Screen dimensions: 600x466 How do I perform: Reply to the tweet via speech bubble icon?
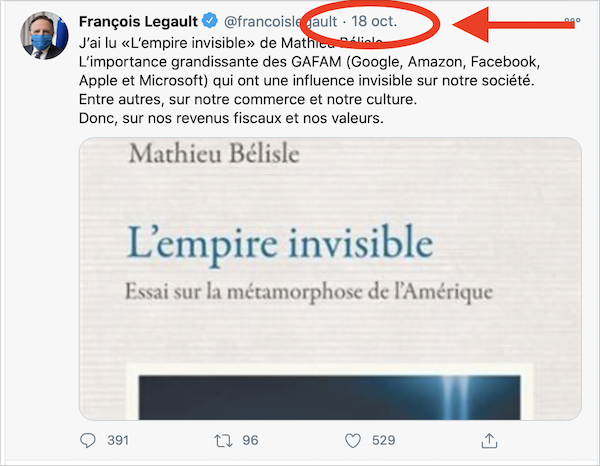88,440
